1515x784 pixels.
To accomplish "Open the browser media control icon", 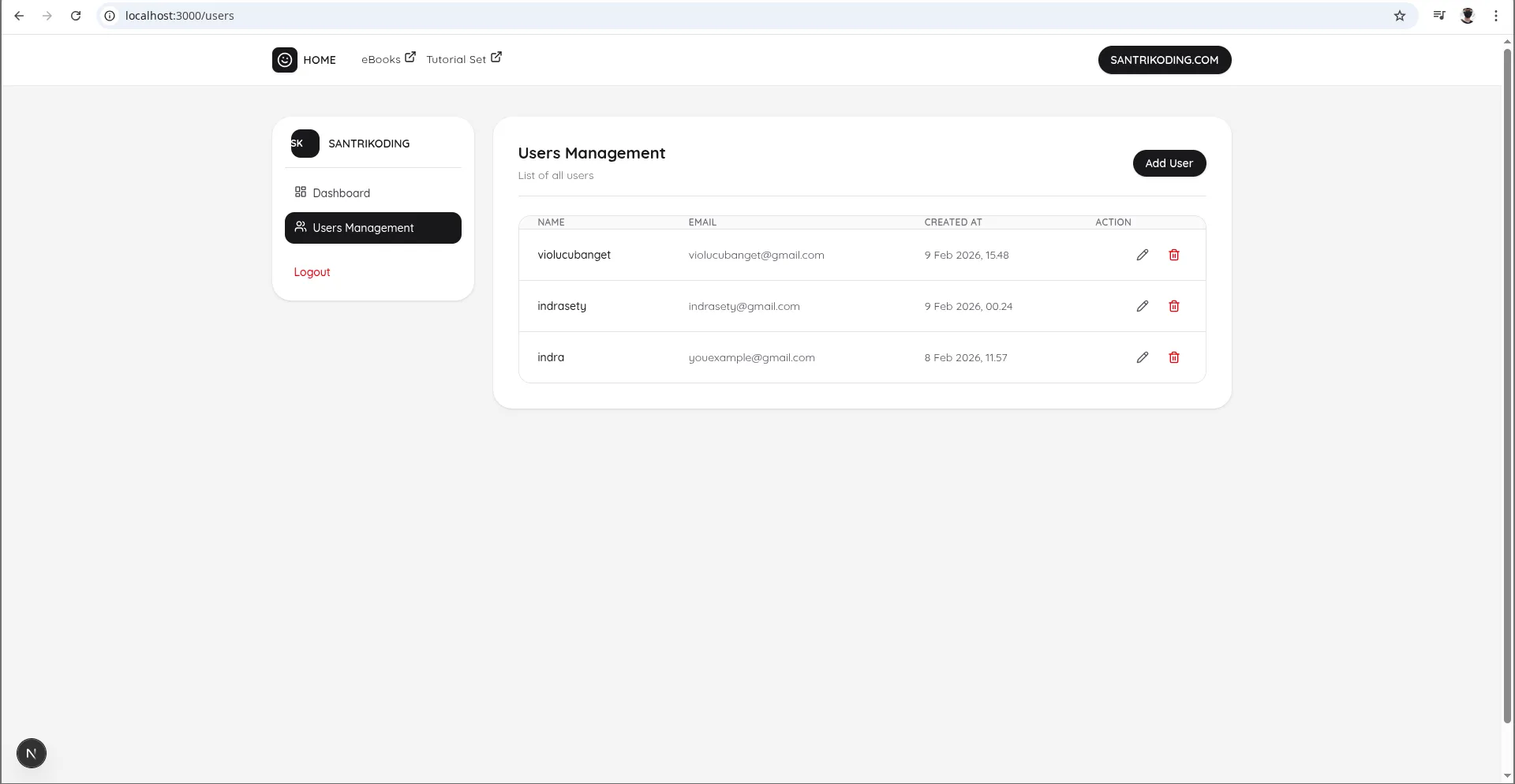I will coord(1439,16).
